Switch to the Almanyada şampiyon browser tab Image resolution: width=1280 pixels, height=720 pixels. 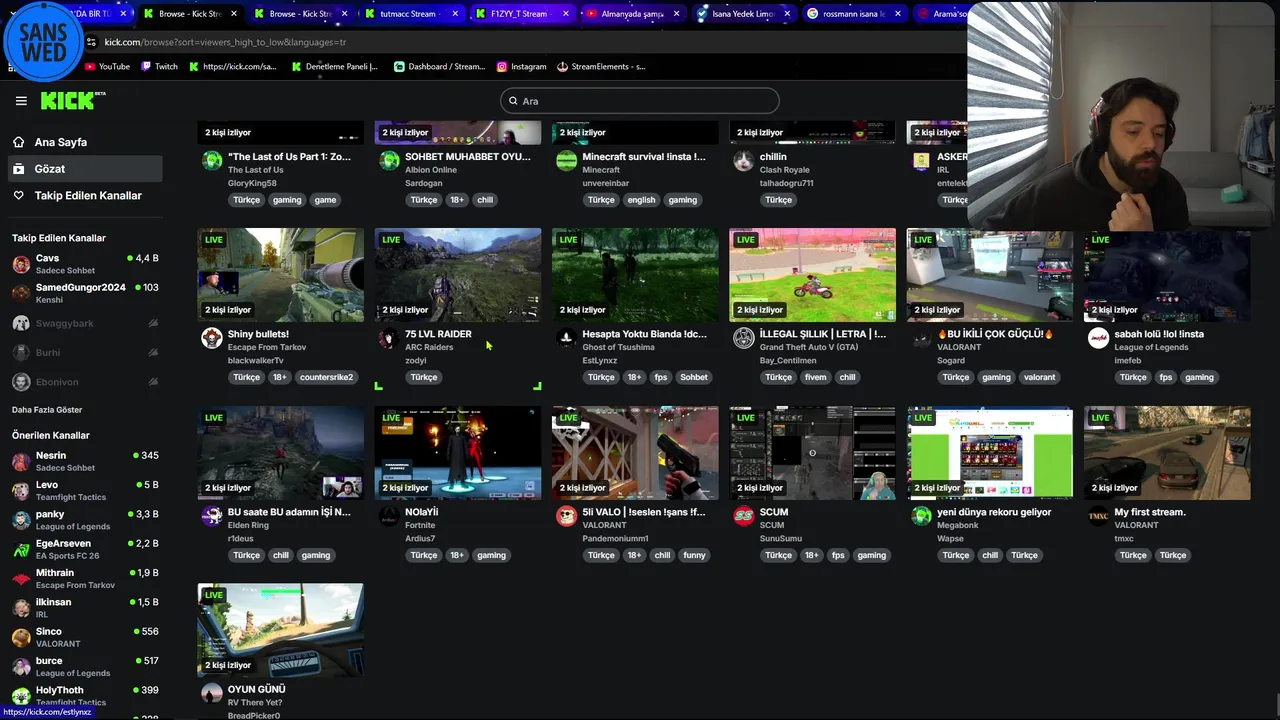632,14
